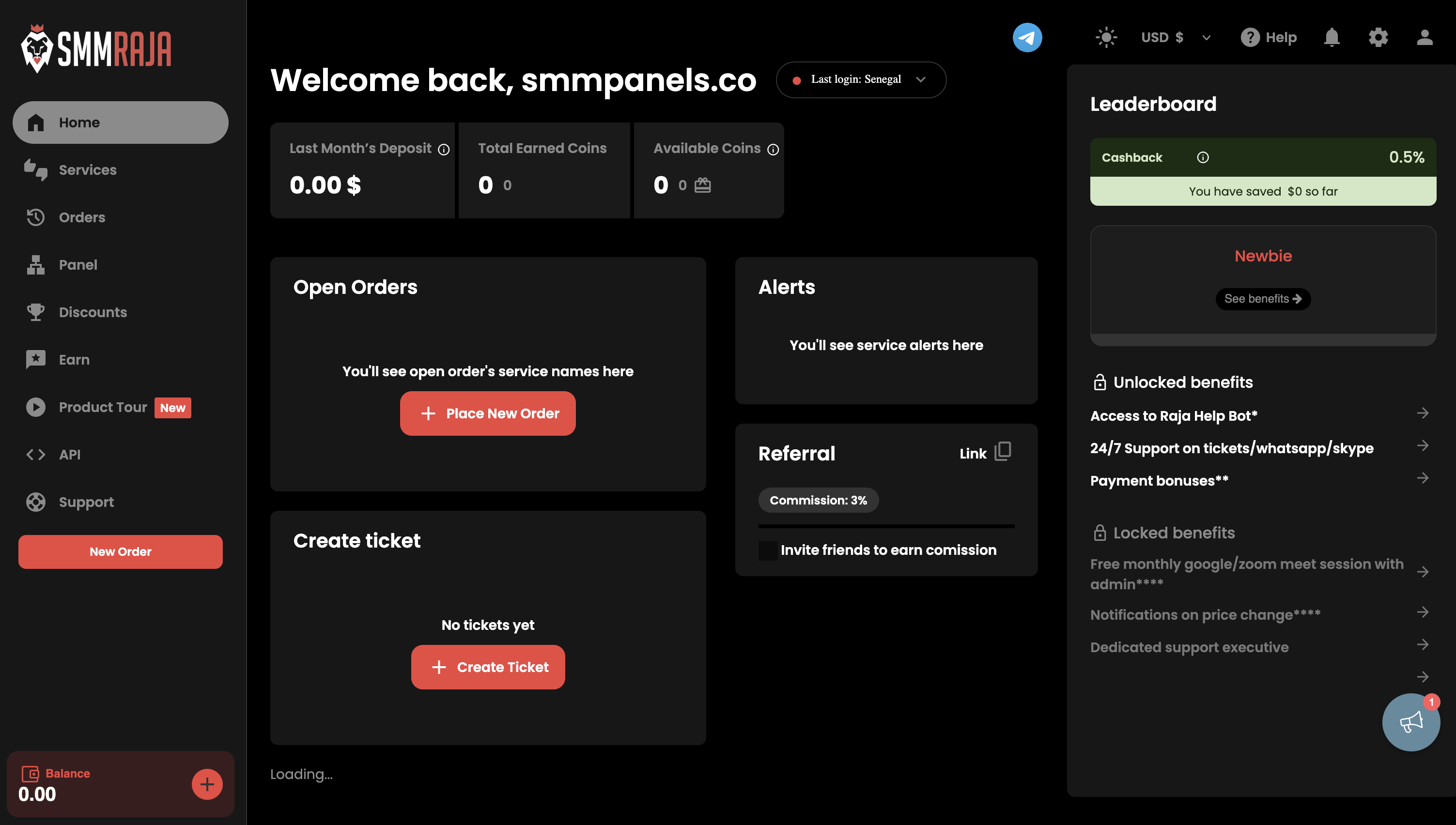Click Available Coins gift icon
The width and height of the screenshot is (1456, 825).
(702, 185)
